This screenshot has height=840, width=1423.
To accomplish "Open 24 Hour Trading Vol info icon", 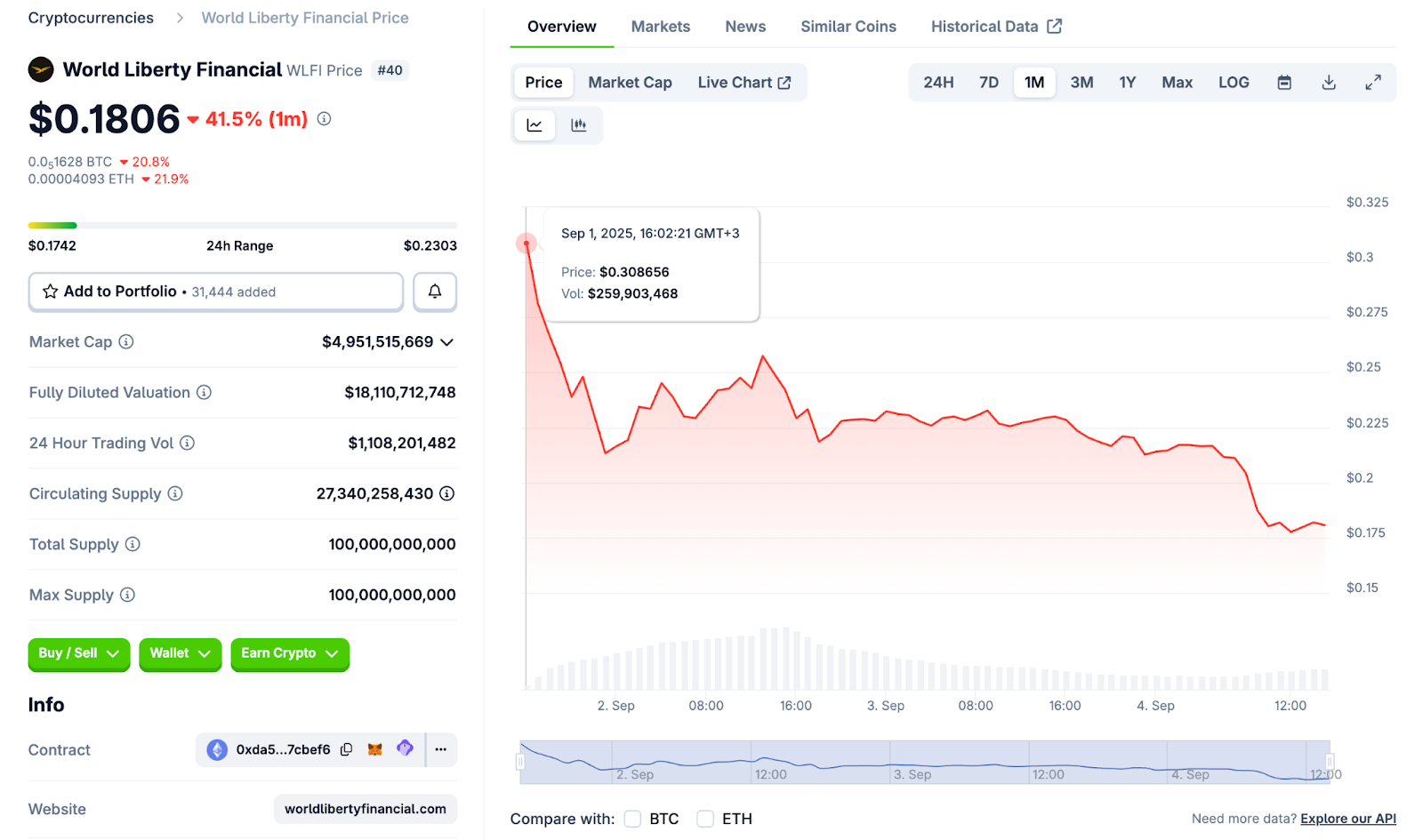I will tap(187, 443).
